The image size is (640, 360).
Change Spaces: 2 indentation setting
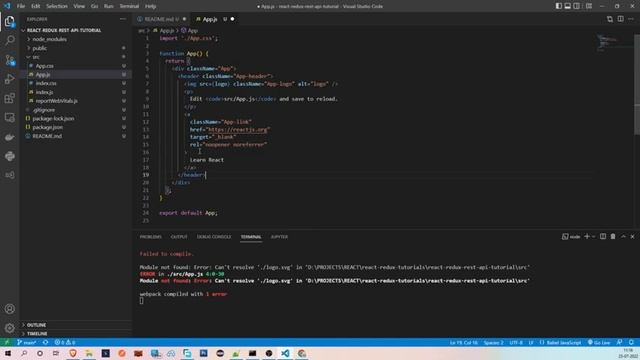(493, 342)
